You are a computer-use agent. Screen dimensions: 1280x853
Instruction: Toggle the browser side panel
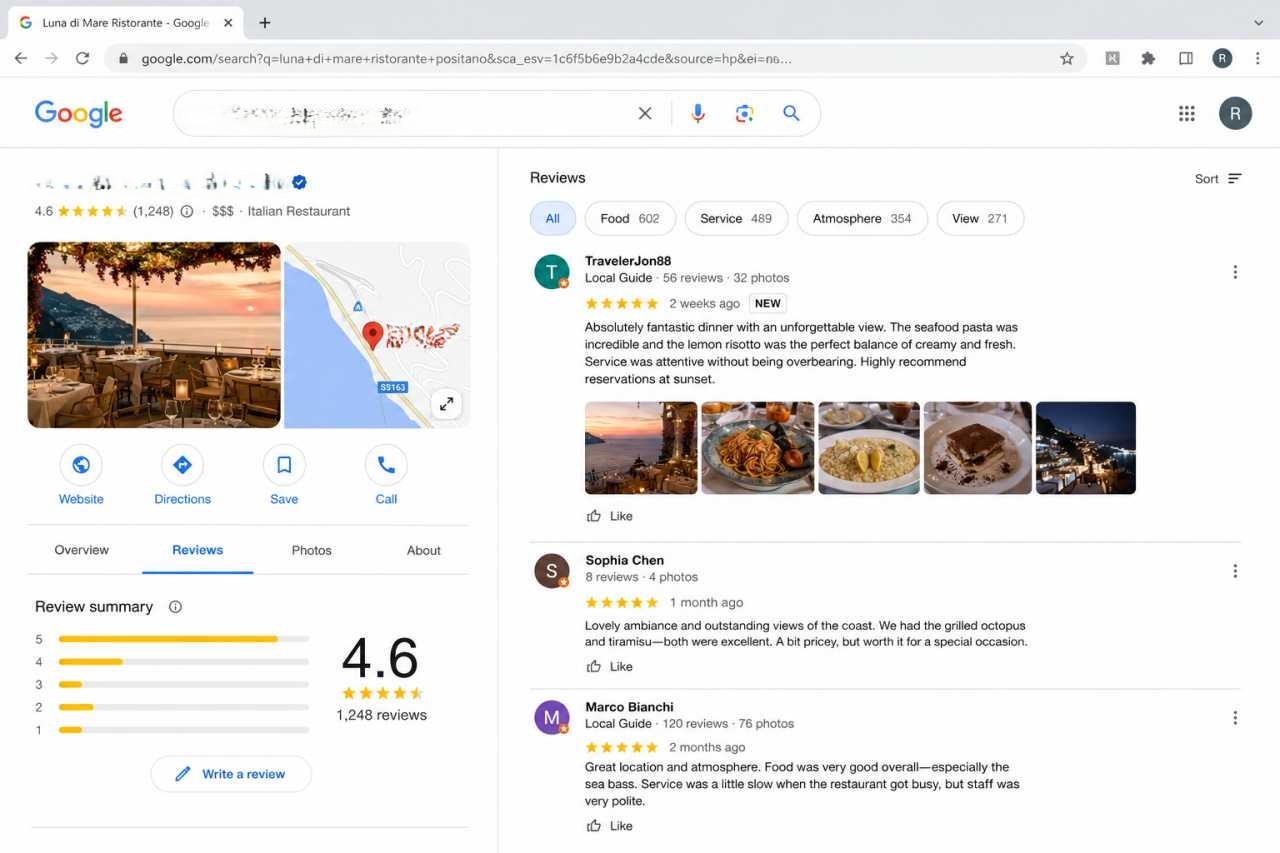click(1185, 58)
